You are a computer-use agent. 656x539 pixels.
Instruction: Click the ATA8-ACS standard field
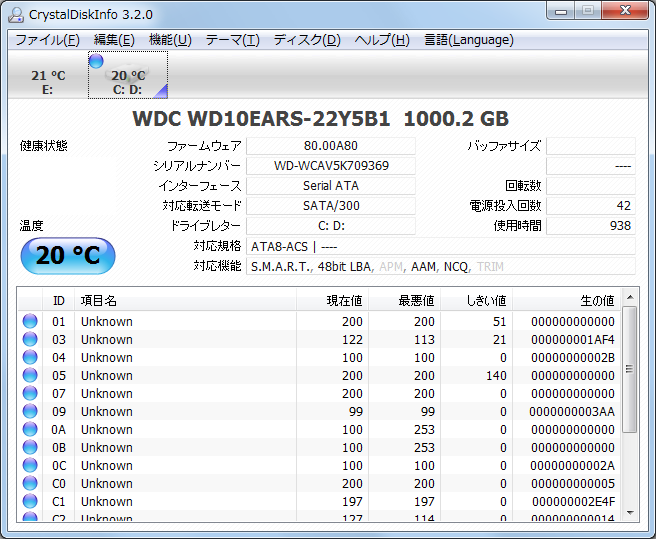(x=441, y=246)
